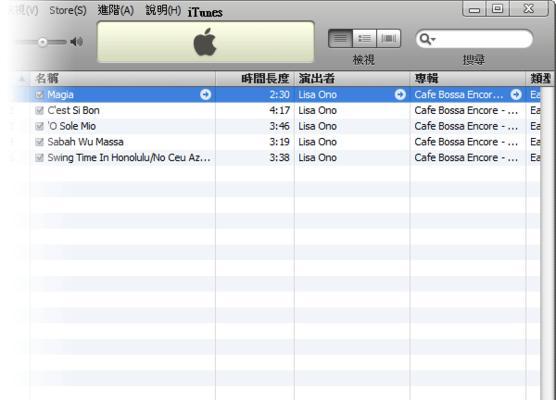Image resolution: width=556 pixels, height=400 pixels.
Task: Uncheck the Swing Time In Honolulu checkbox
Action: point(39,157)
